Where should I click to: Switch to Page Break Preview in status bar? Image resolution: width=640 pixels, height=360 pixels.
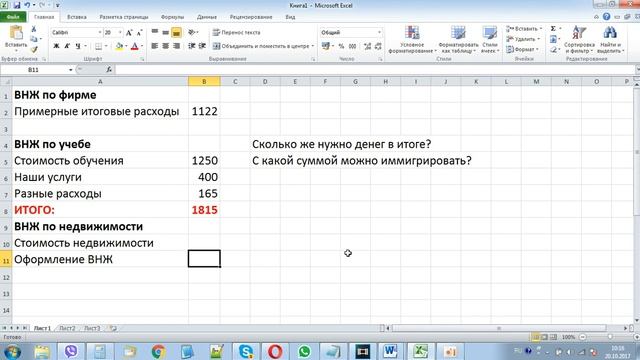553,337
